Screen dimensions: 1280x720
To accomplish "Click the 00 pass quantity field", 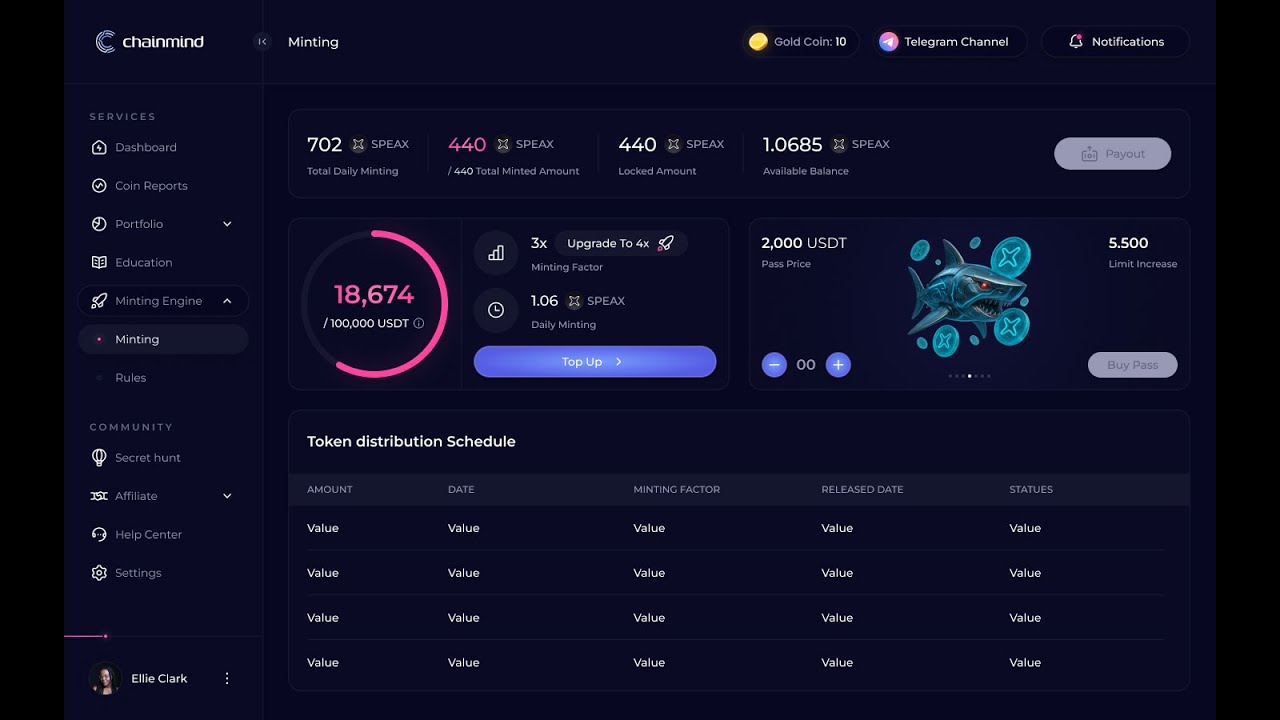I will point(806,365).
